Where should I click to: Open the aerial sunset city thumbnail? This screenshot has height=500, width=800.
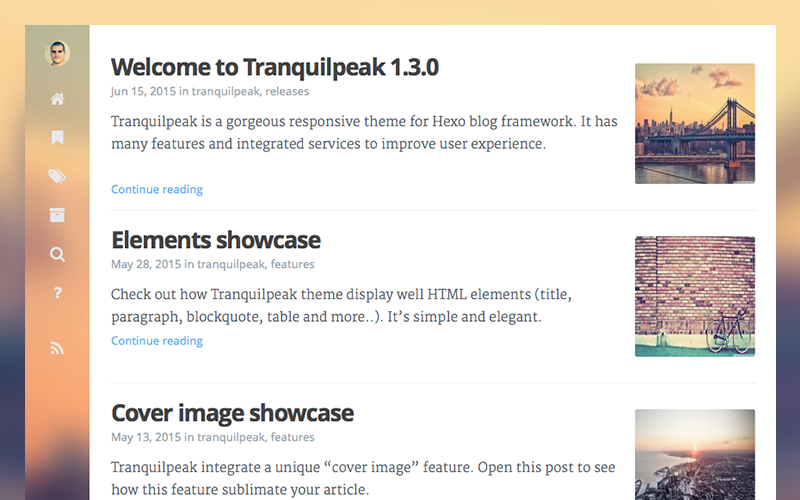click(695, 455)
